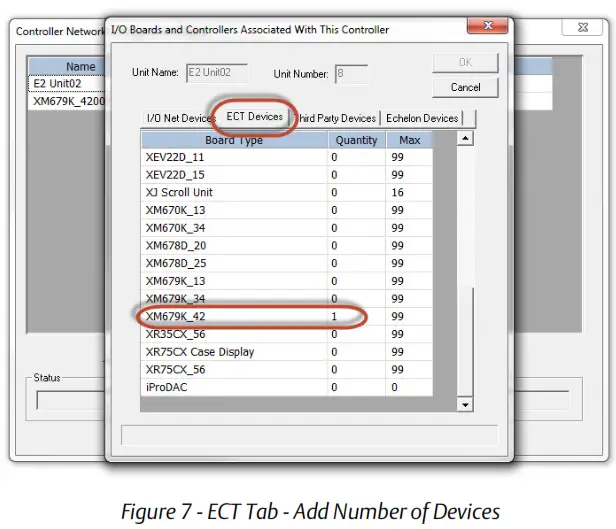This screenshot has height=529, width=616.
Task: Open the Third Party Devices tab
Action: click(x=337, y=118)
